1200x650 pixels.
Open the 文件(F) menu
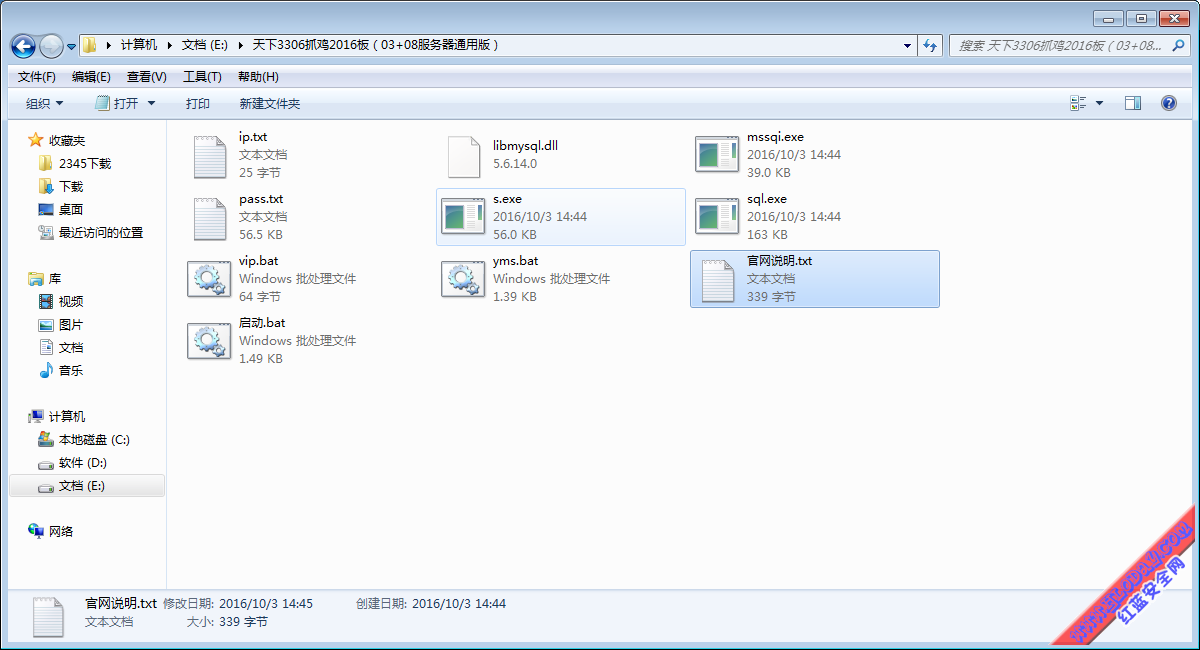(x=37, y=77)
